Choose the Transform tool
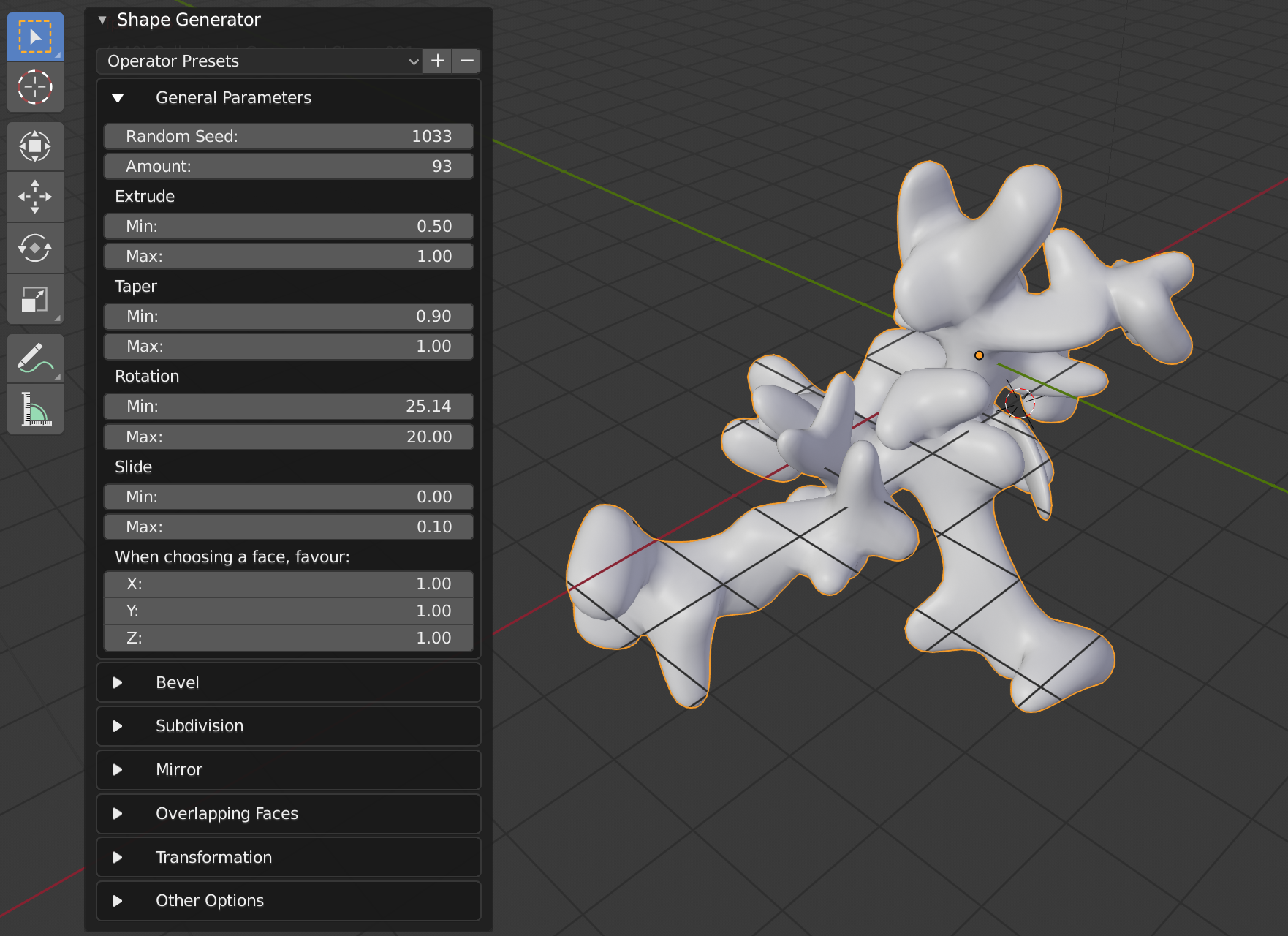Viewport: 1288px width, 936px height. [x=34, y=146]
